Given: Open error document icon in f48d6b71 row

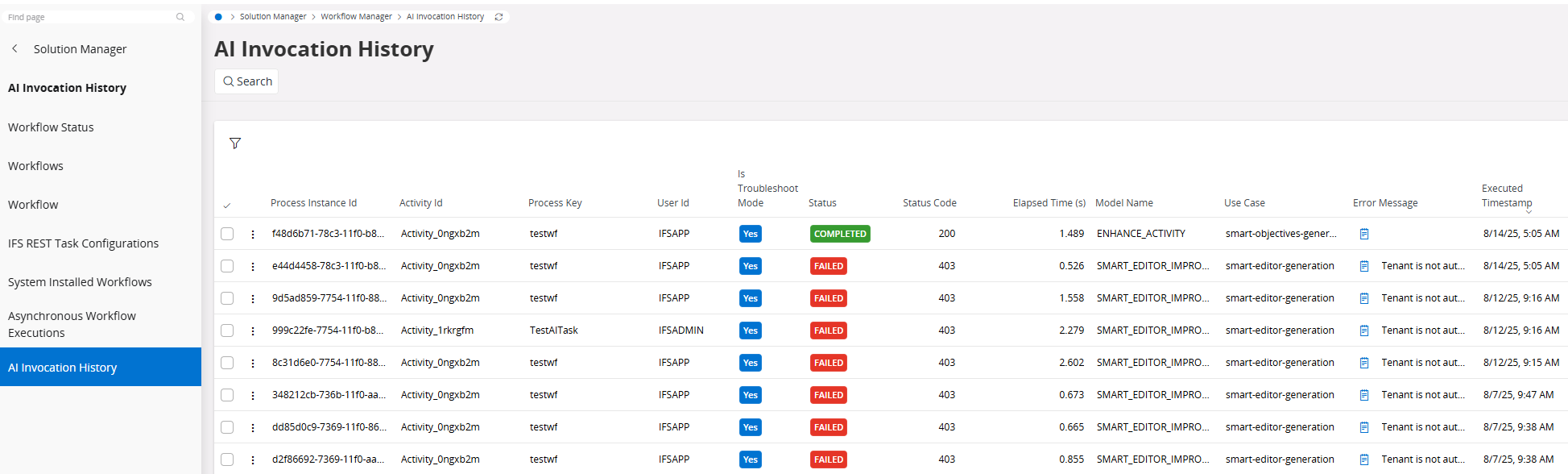Looking at the screenshot, I should pos(1364,234).
